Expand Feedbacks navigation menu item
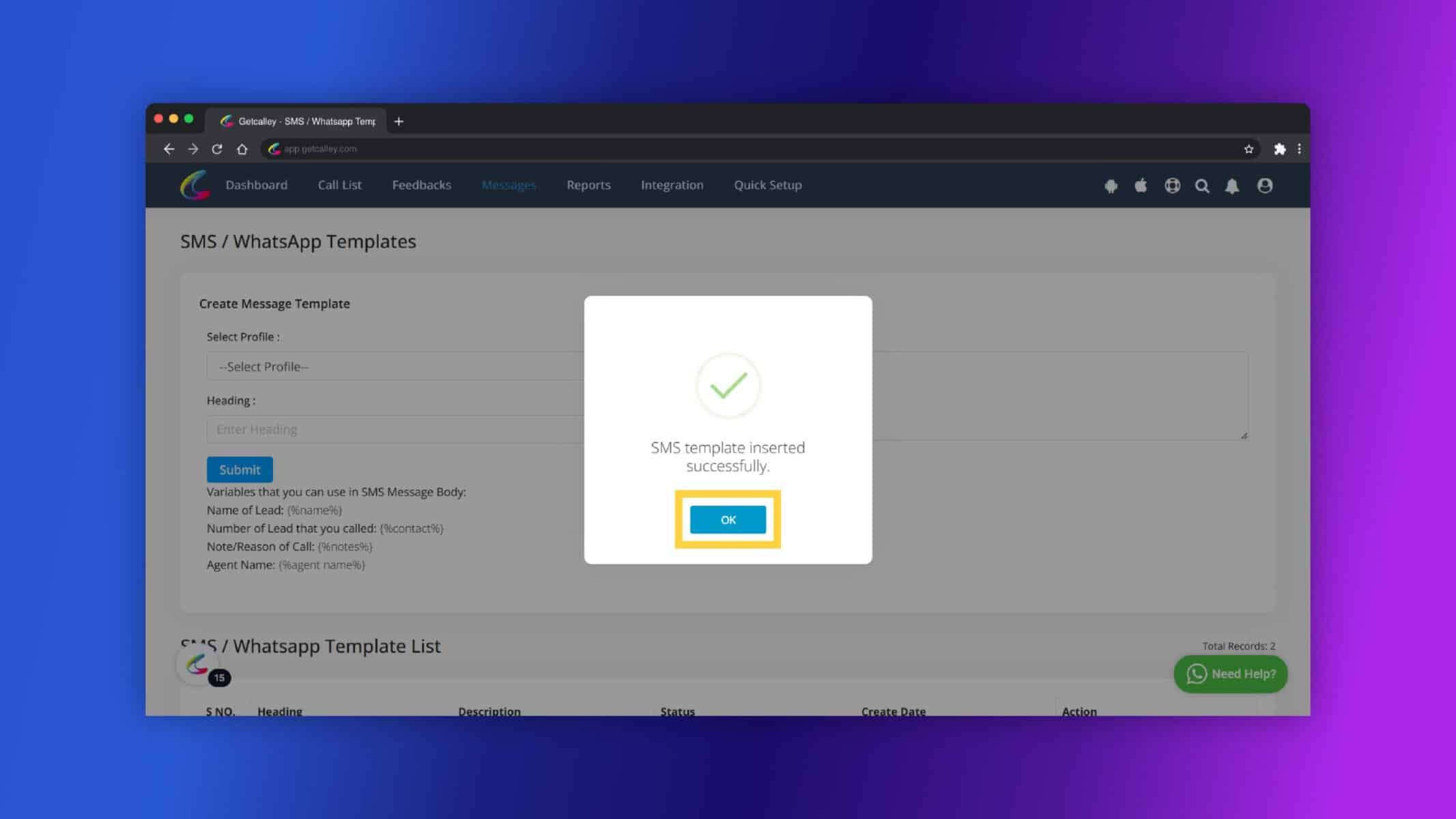 tap(421, 185)
